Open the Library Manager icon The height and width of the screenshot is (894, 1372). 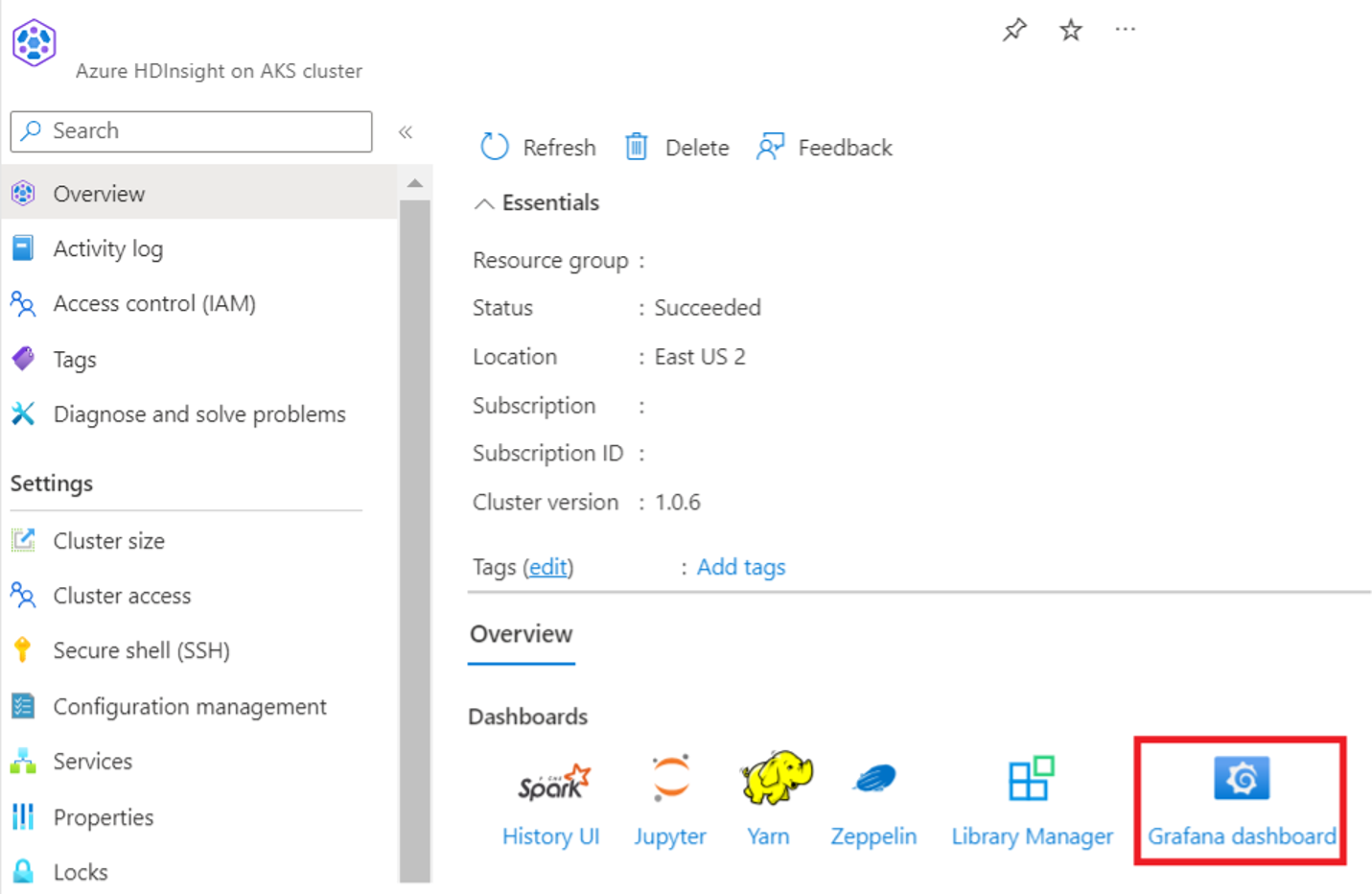coord(1031,778)
